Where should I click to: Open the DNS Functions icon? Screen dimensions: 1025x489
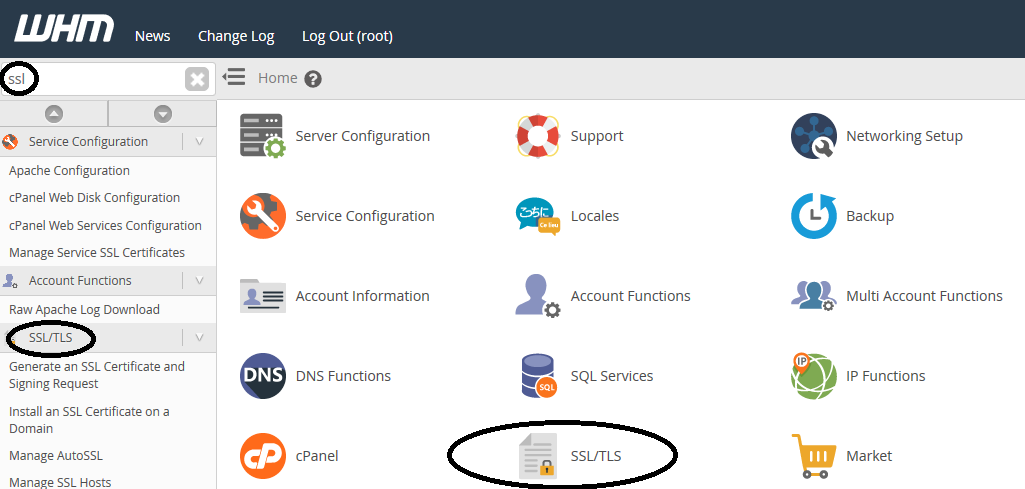(x=262, y=376)
